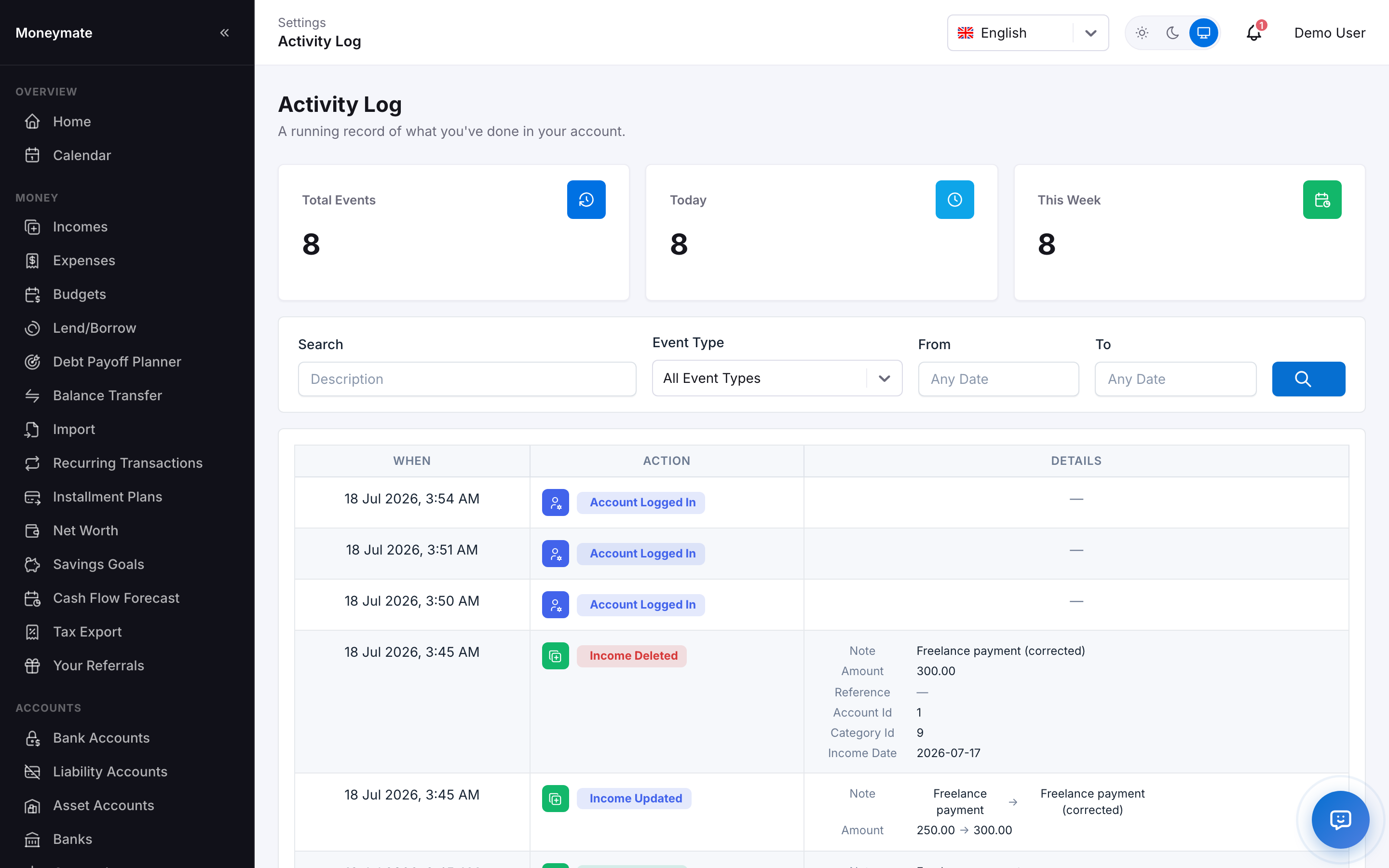Click the WHEN column header

point(411,461)
